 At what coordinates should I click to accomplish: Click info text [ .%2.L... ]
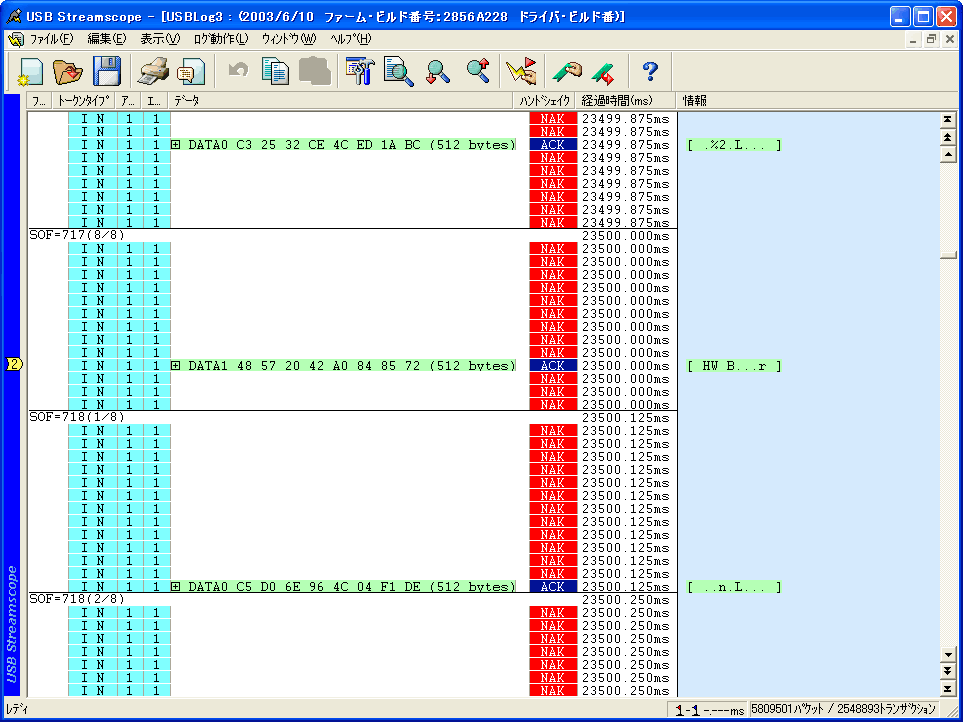734,145
